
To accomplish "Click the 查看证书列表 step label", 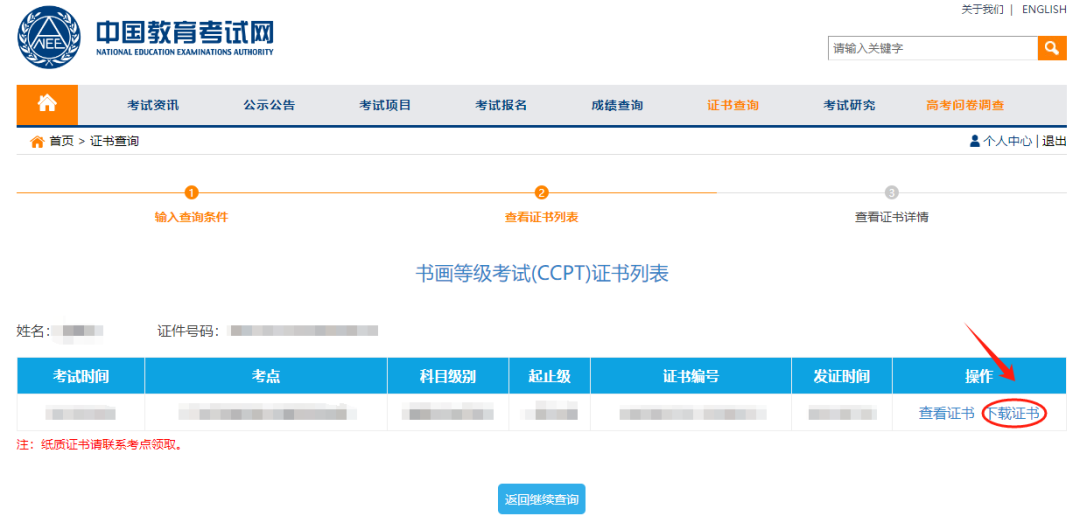I will (541, 217).
